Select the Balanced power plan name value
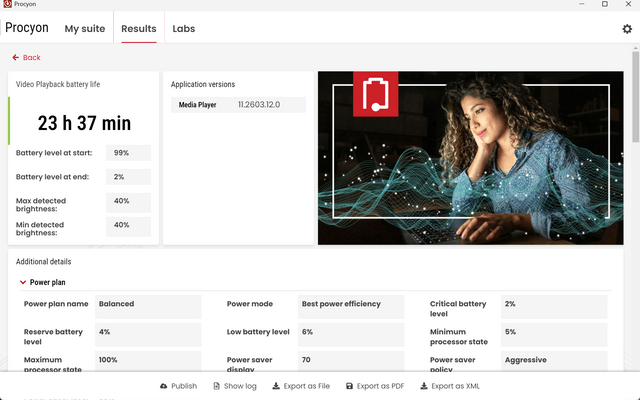The height and width of the screenshot is (400, 640). 148,307
